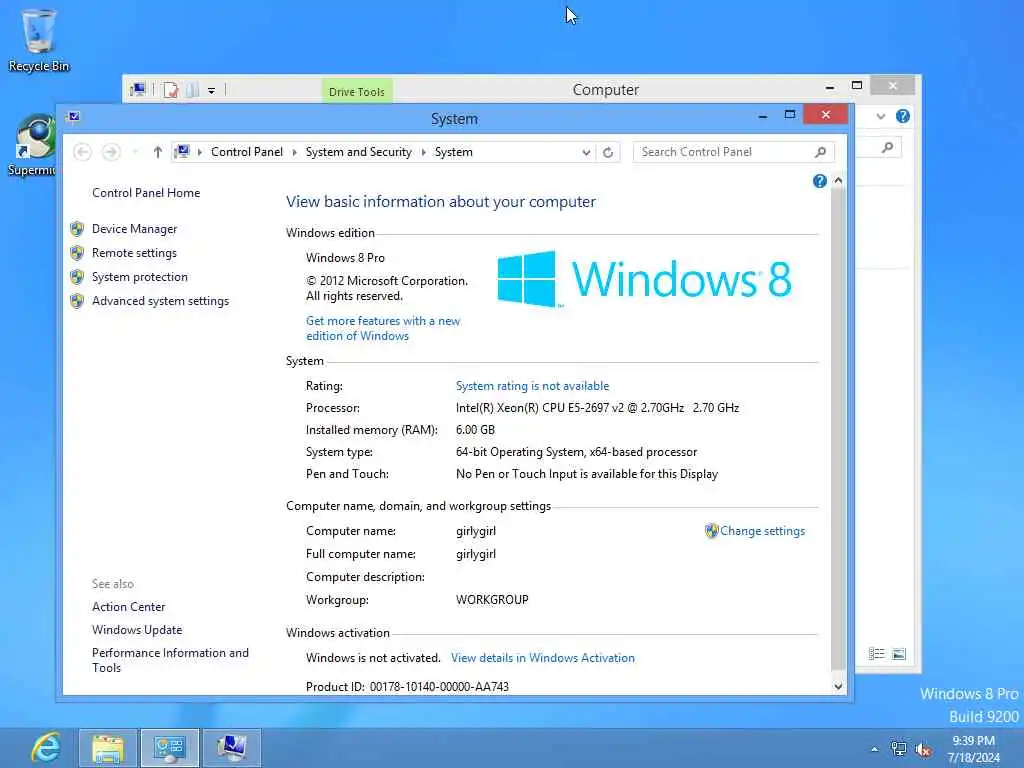The width and height of the screenshot is (1024, 768).
Task: Click the Control Panel taskbar button
Action: pyautogui.click(x=170, y=748)
